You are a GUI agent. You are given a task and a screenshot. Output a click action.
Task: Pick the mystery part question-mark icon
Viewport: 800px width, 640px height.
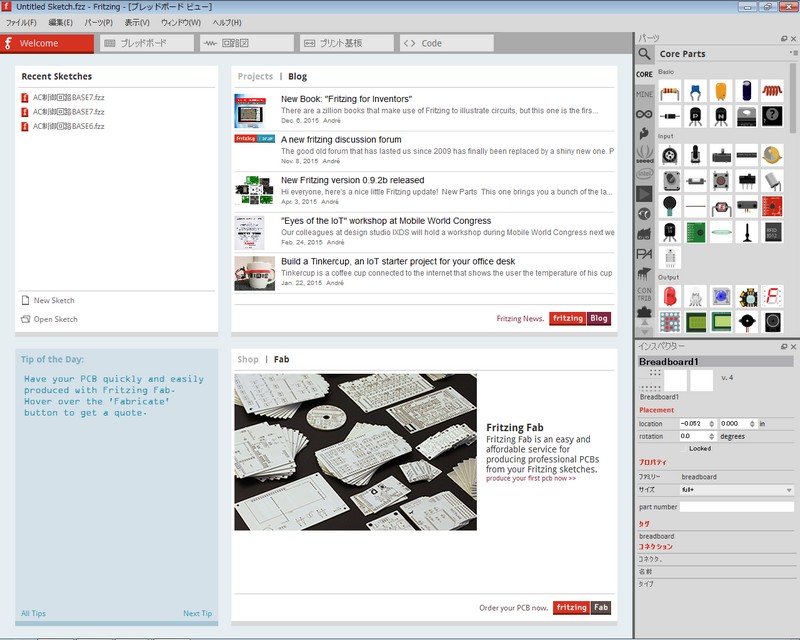(x=772, y=116)
